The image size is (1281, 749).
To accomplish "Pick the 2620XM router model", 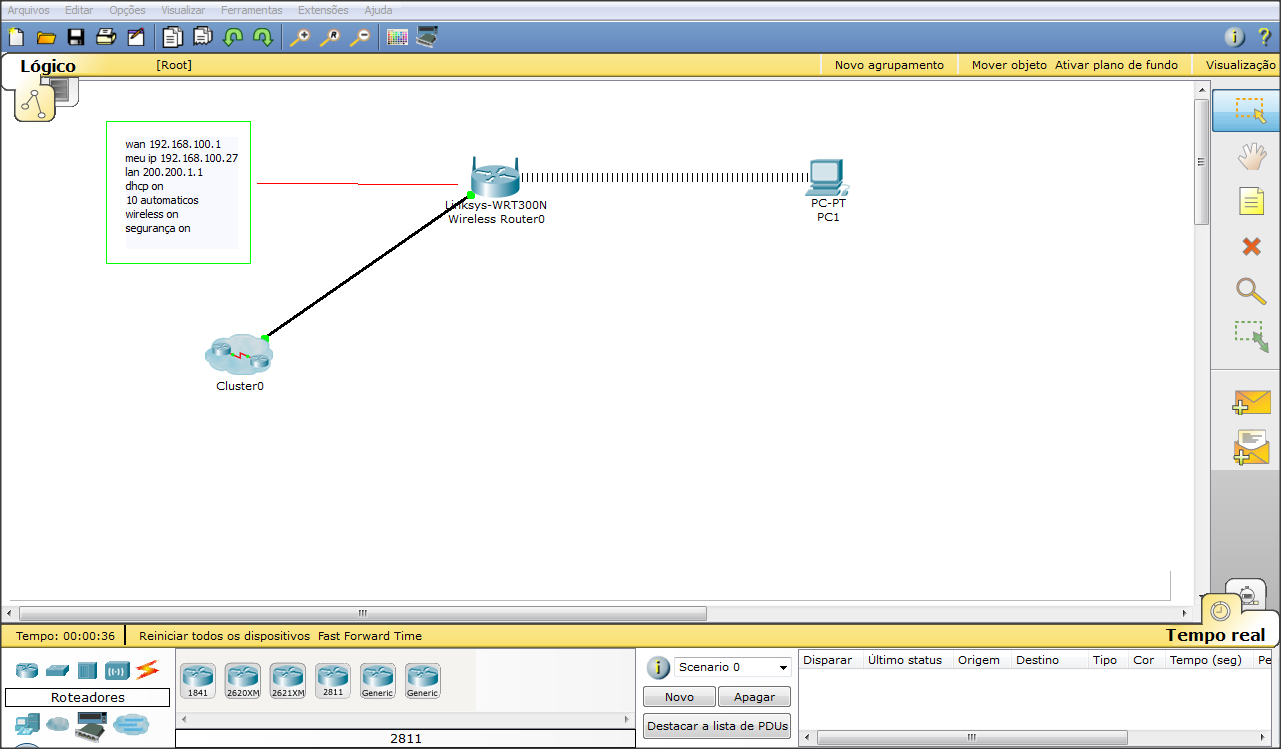I will 242,681.
